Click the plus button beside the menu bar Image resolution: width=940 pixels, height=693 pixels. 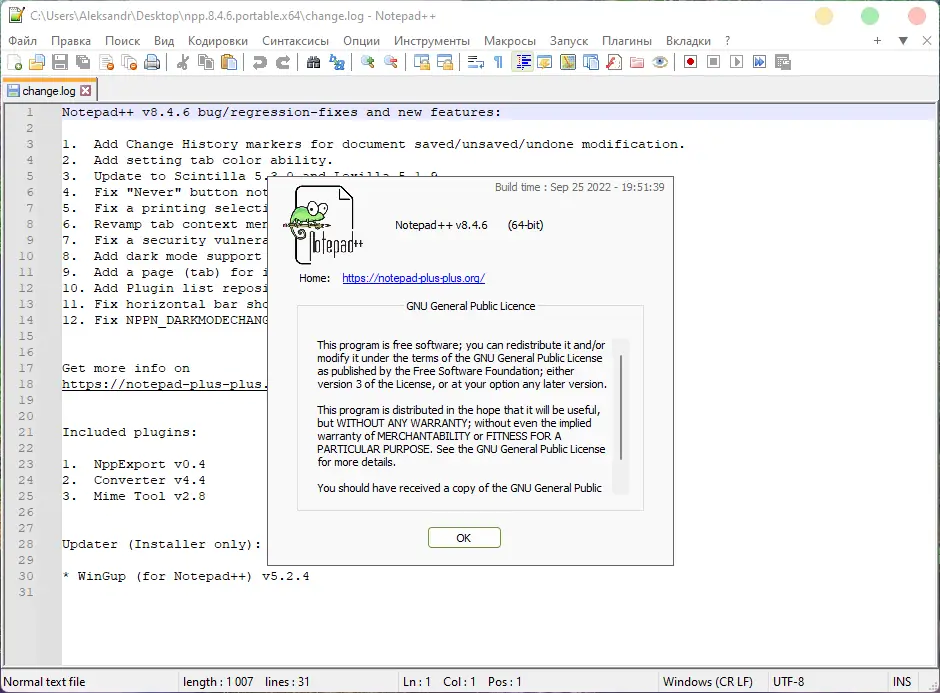tap(877, 41)
